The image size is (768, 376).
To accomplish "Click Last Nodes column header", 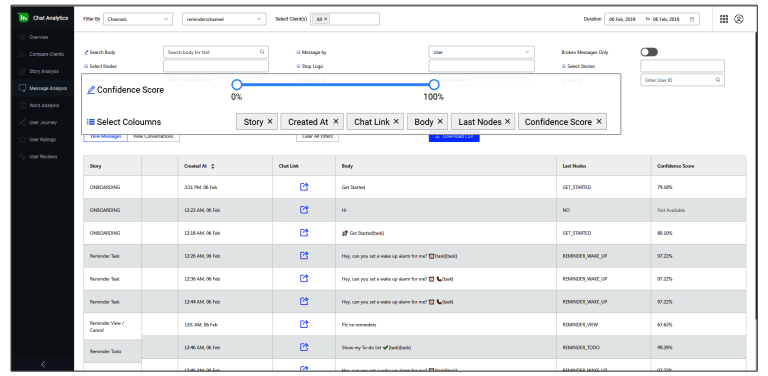I will click(x=603, y=166).
